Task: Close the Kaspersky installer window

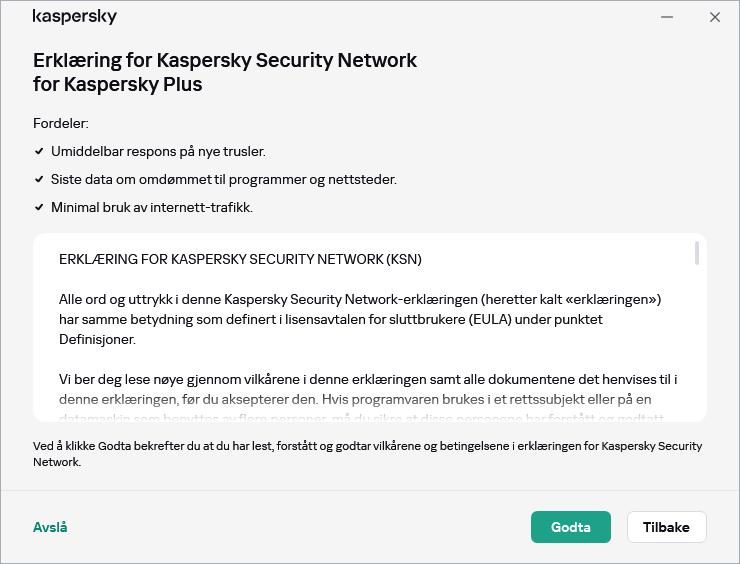Action: [714, 17]
